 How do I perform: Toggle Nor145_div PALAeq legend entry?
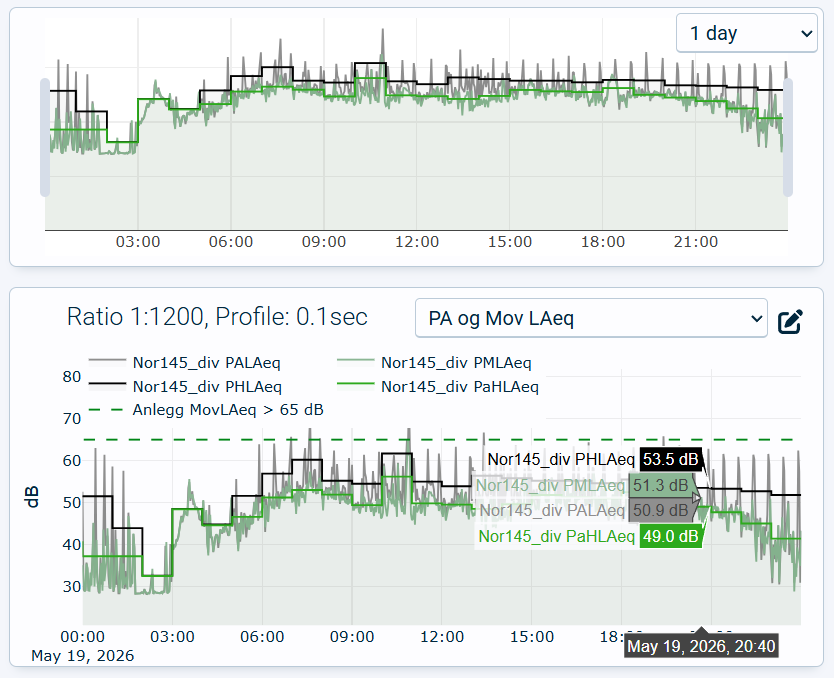185,363
